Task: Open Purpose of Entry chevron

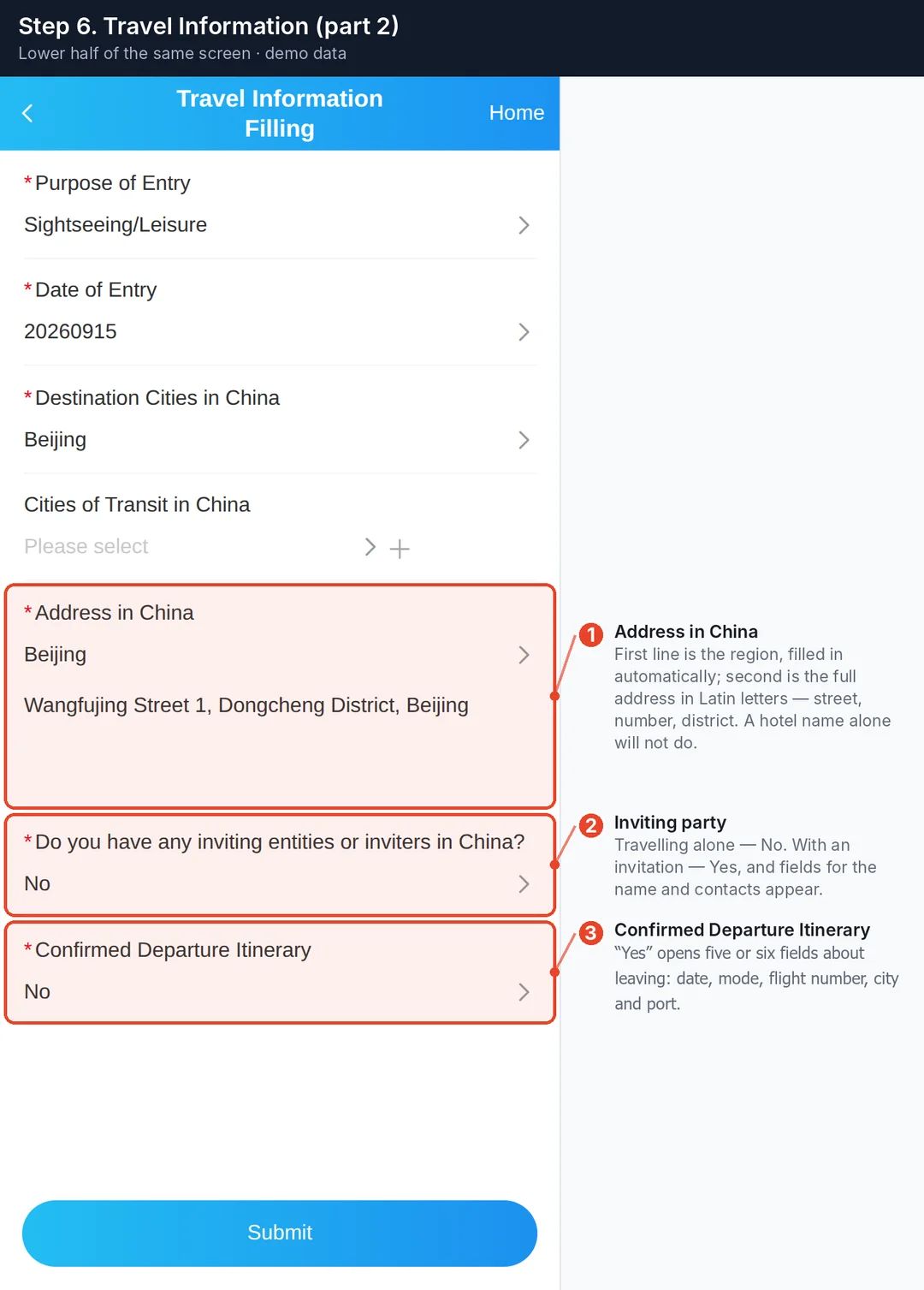Action: (524, 225)
